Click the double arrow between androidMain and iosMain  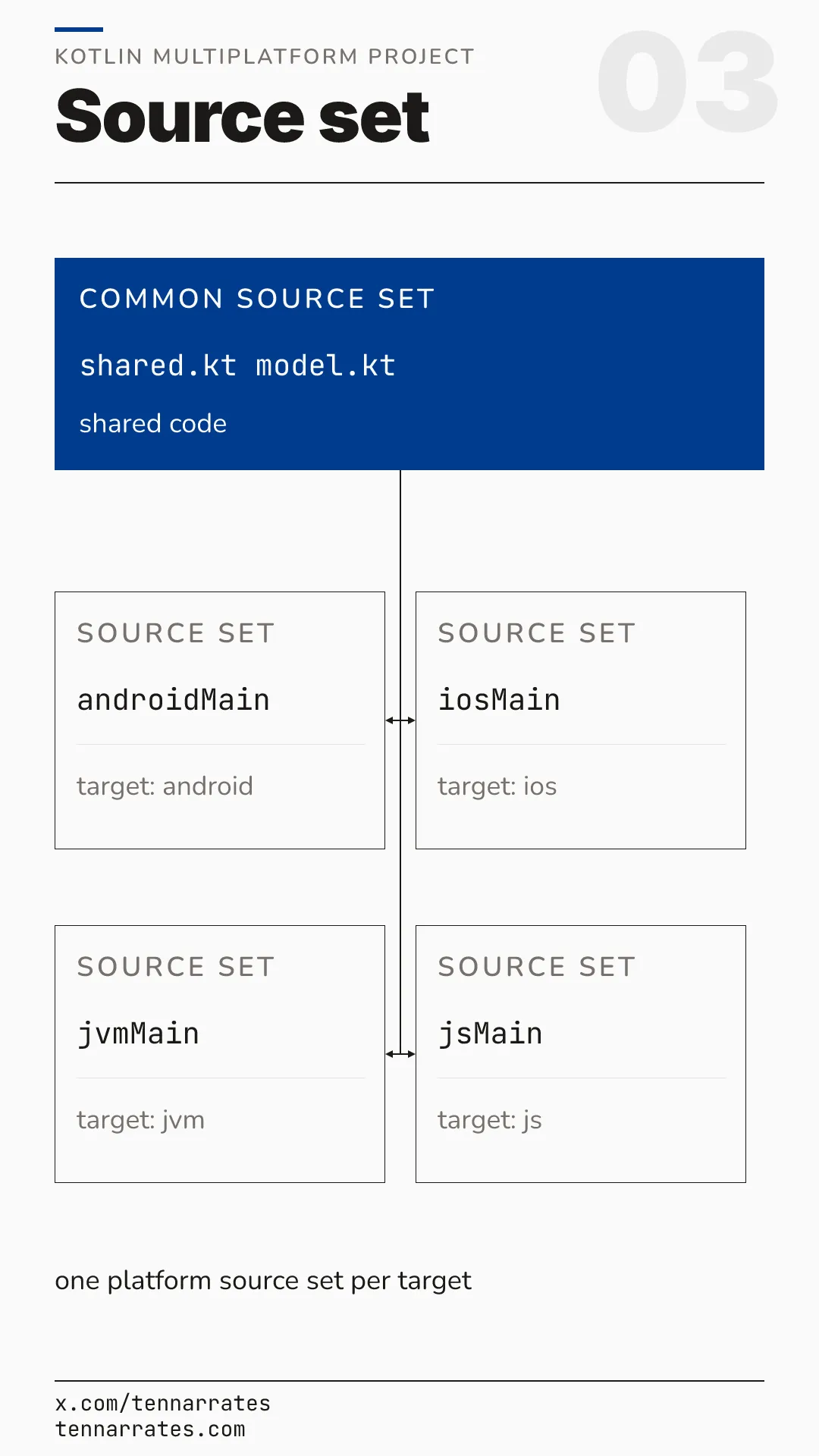click(x=400, y=720)
